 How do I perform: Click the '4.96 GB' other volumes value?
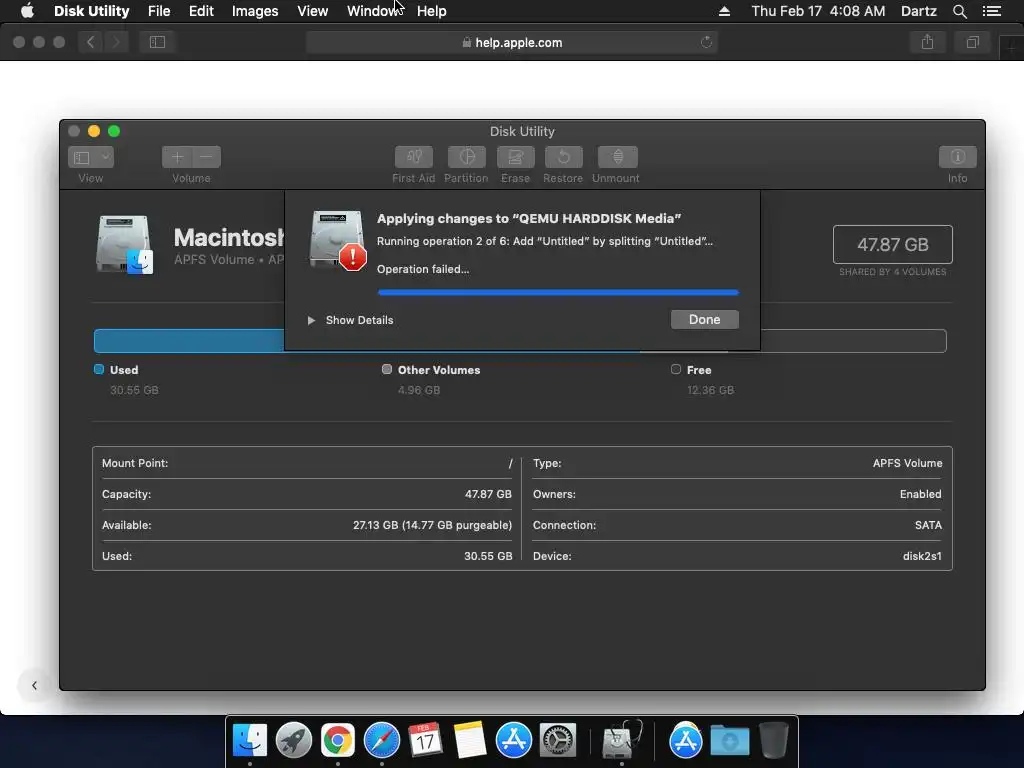point(419,390)
